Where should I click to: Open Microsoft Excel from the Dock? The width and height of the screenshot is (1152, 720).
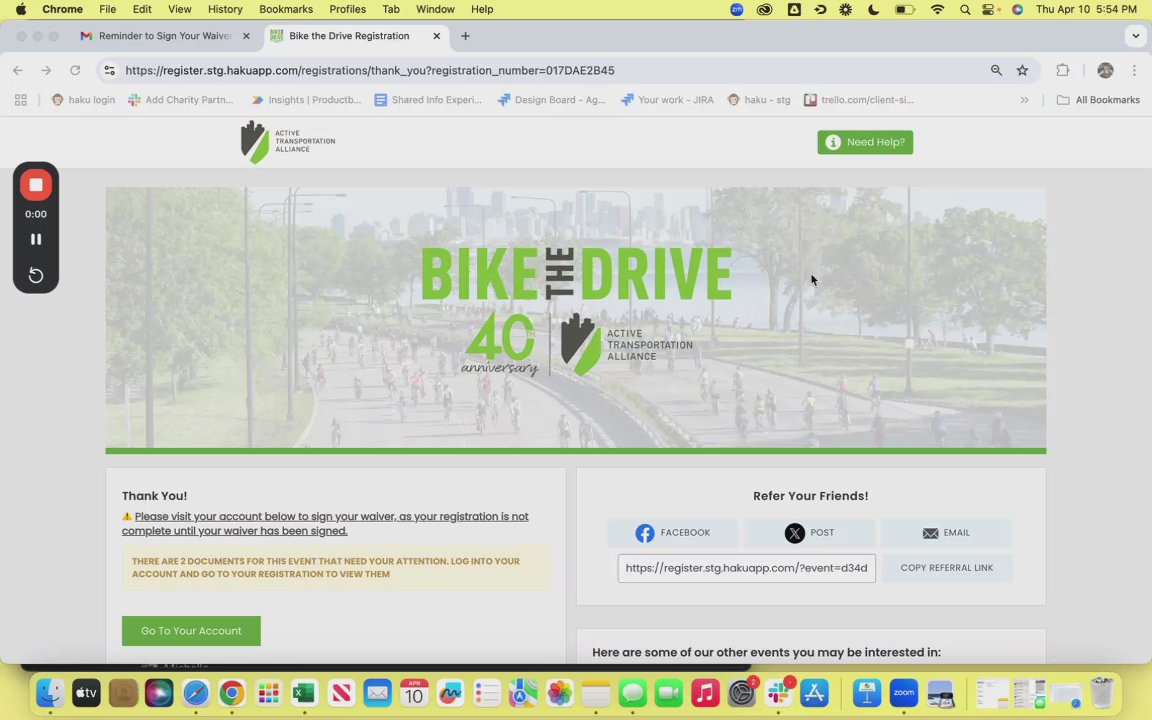304,693
